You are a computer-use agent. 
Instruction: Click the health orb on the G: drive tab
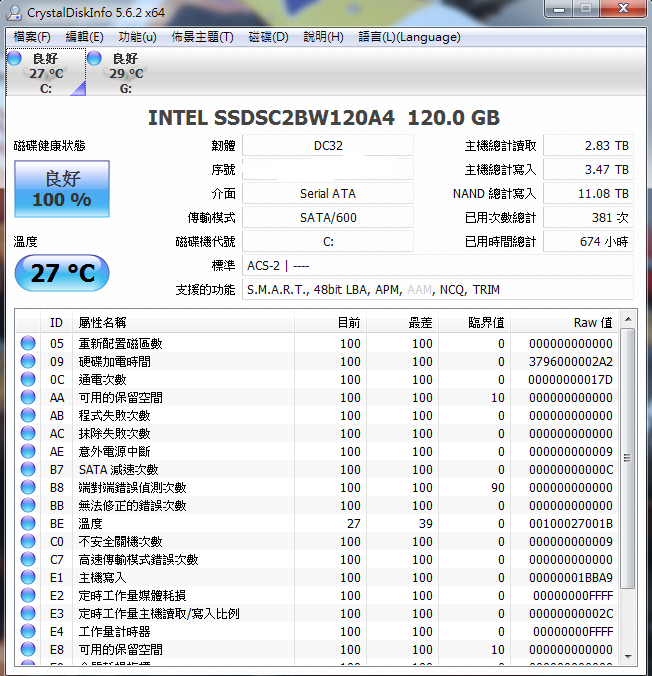click(x=94, y=58)
